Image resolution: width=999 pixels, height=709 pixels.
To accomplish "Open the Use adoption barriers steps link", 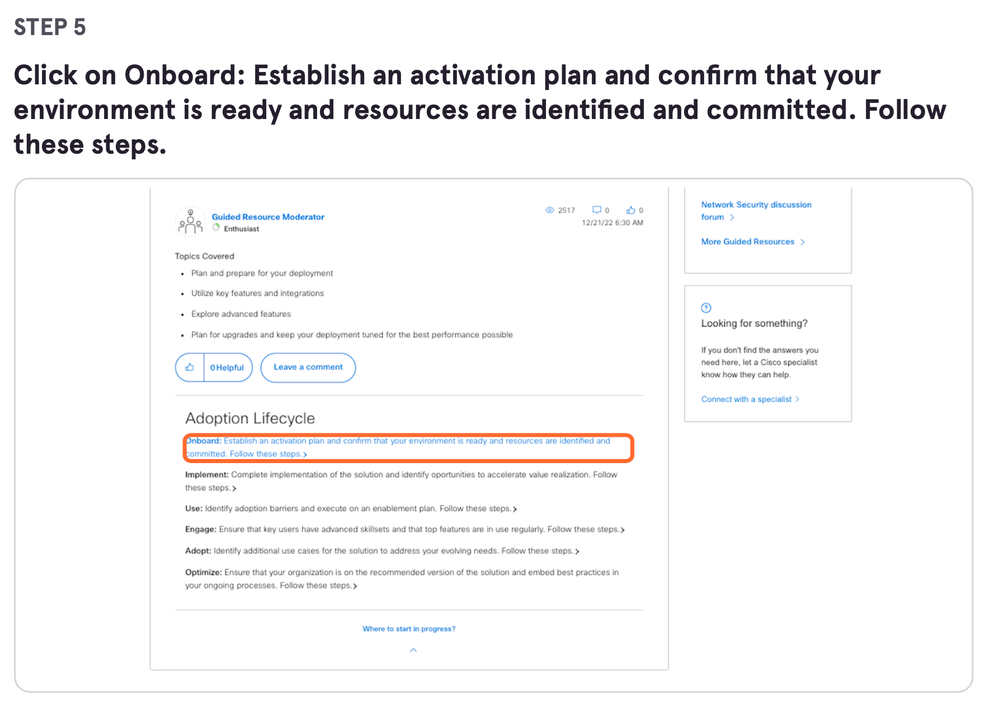I will (x=351, y=508).
